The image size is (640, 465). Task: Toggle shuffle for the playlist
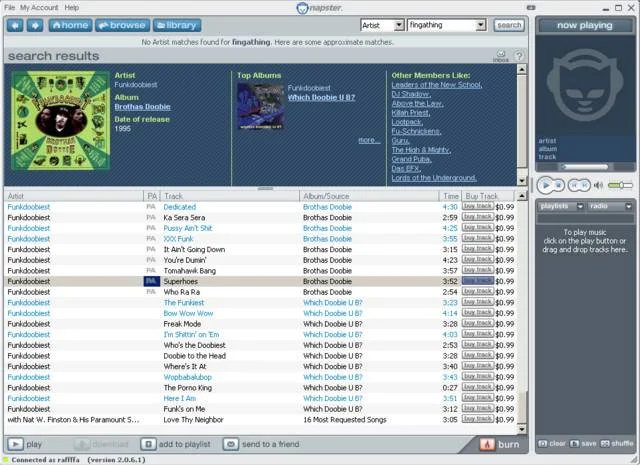(x=617, y=443)
